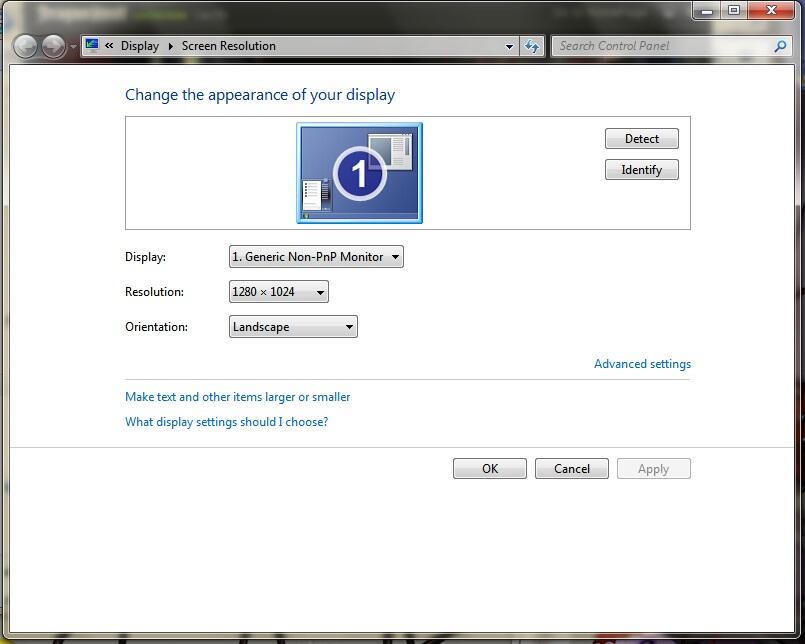805x644 pixels.
Task: Click arrow between Display and Screen Resolution
Action: [x=170, y=46]
